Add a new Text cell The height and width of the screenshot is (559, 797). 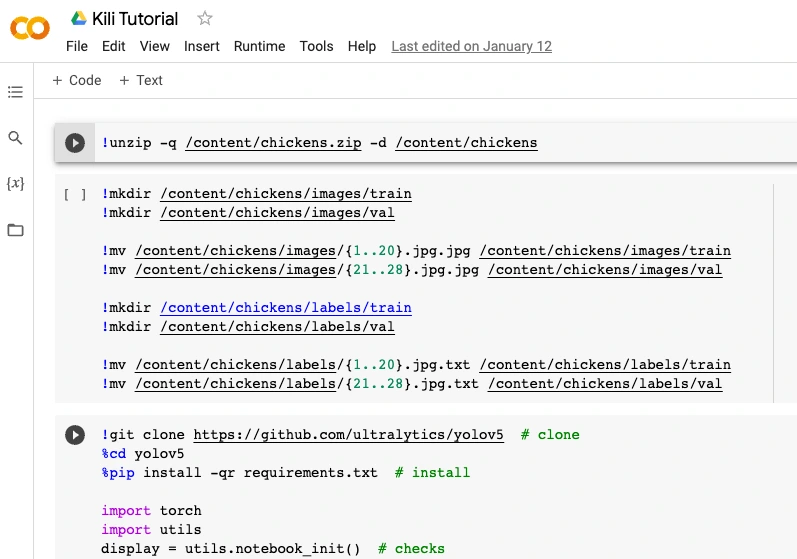tap(141, 80)
